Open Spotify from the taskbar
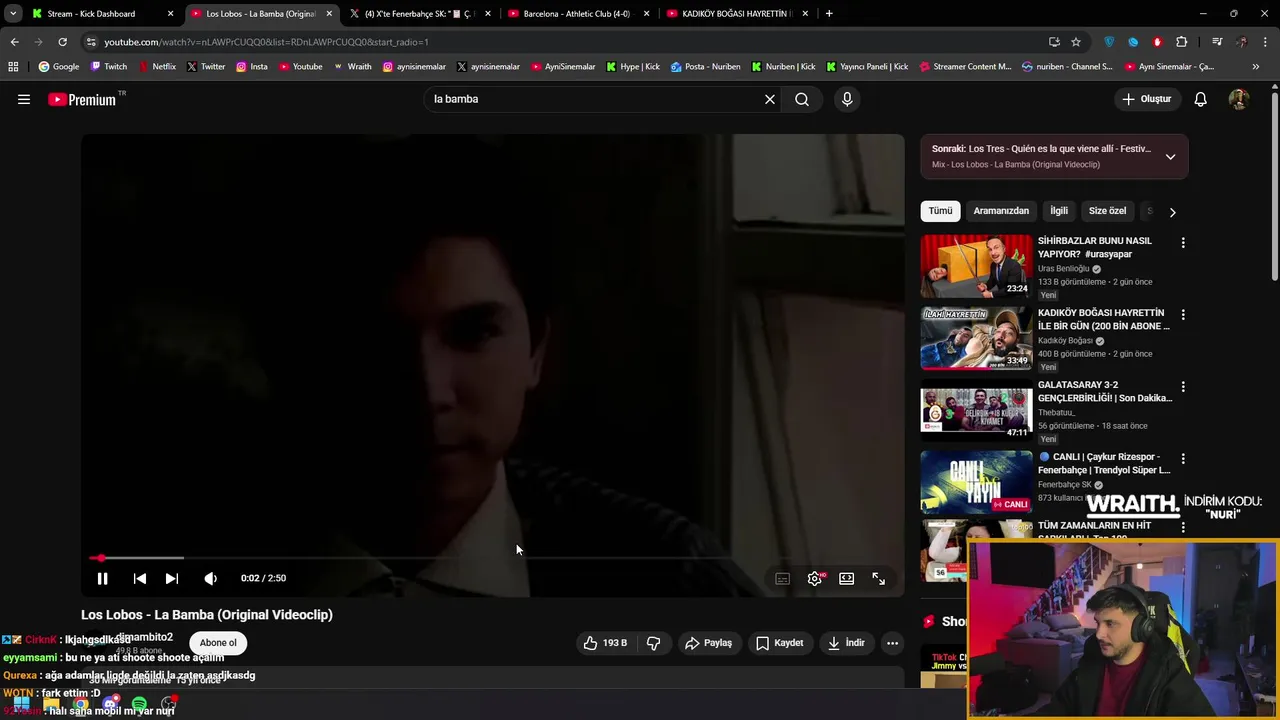Image resolution: width=1280 pixels, height=720 pixels. pos(139,704)
